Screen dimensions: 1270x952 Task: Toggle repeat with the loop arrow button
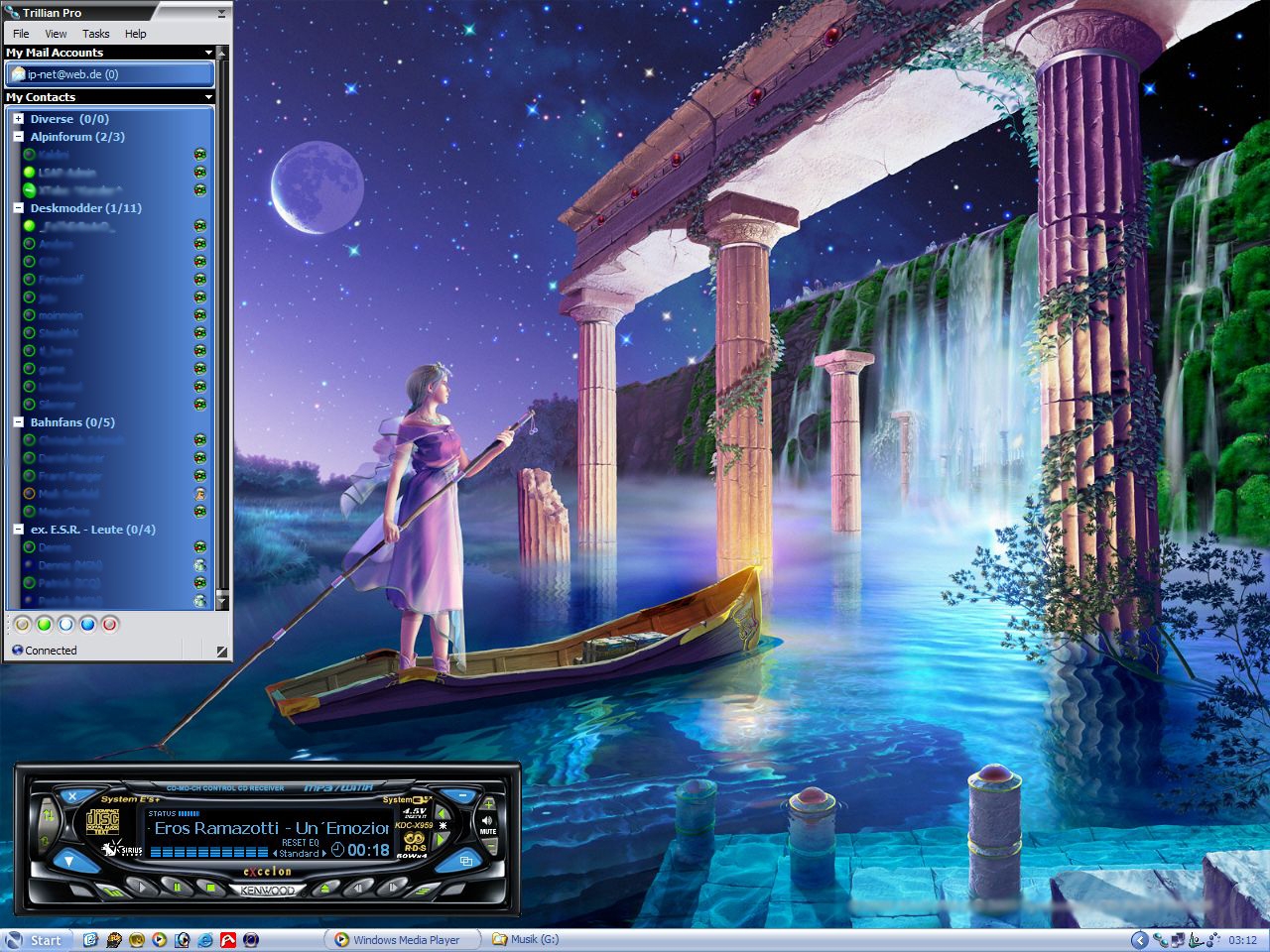click(45, 840)
